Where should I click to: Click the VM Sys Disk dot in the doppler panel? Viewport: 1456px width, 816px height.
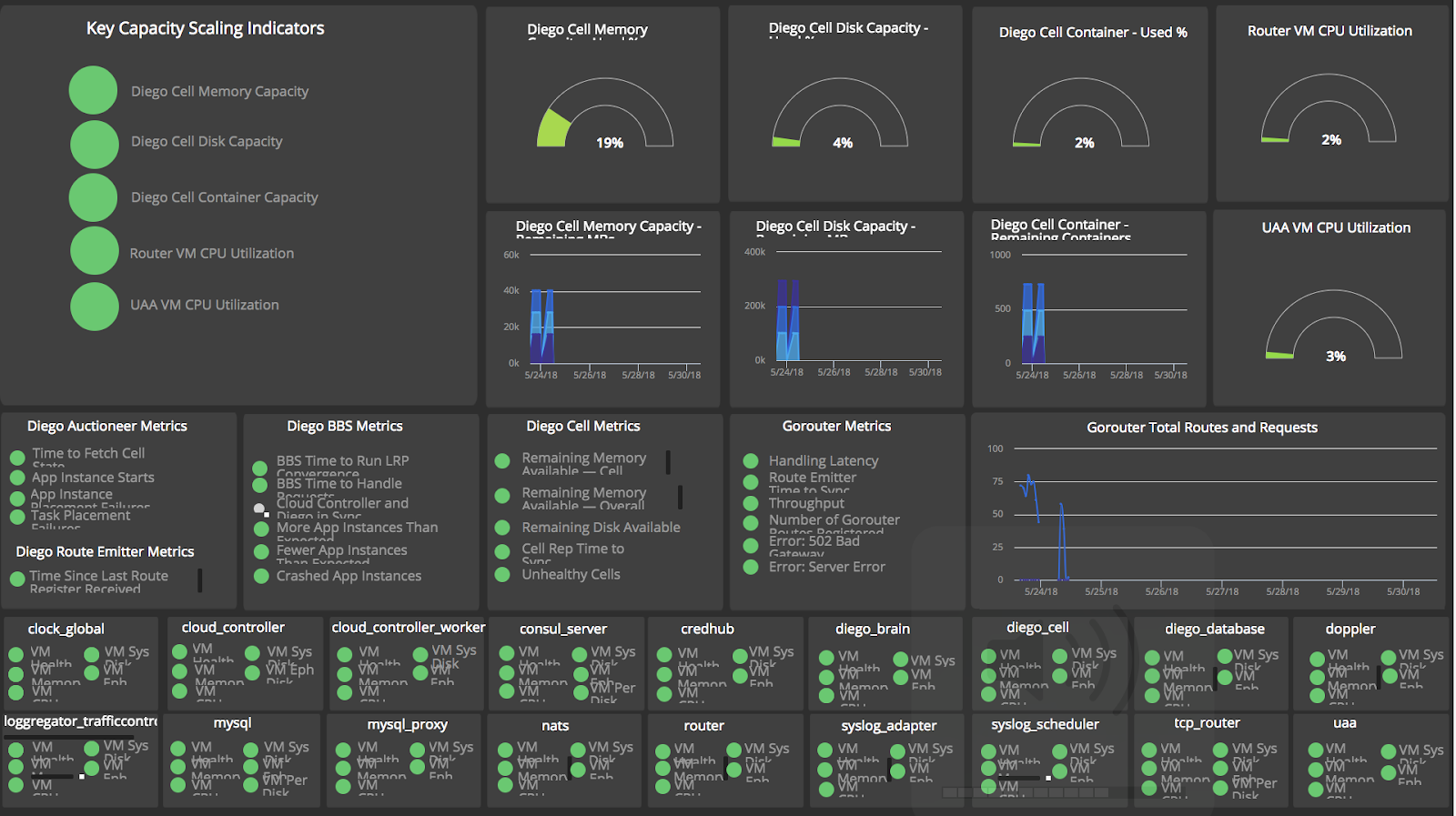coord(1389,657)
